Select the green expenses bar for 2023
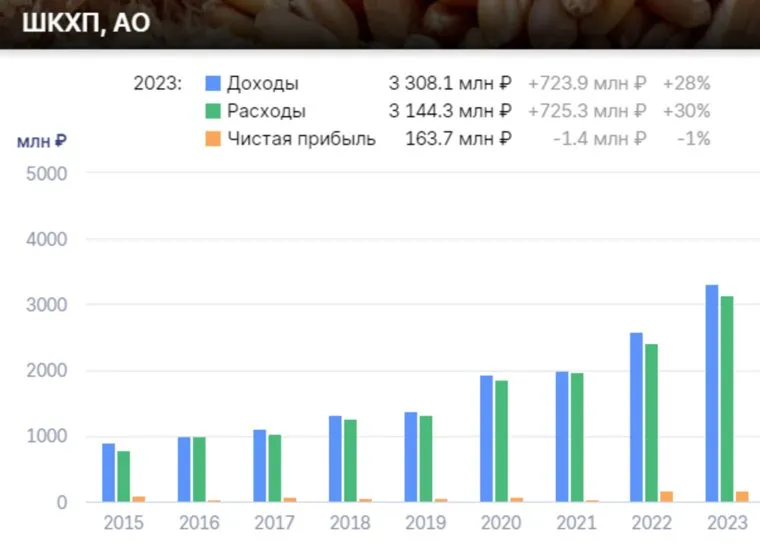 tap(727, 399)
